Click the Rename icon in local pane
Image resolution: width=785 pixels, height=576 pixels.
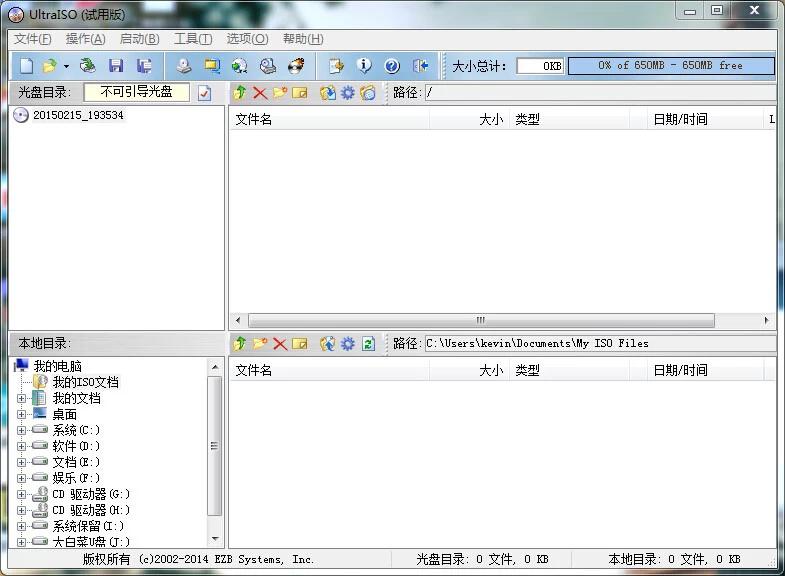point(300,344)
